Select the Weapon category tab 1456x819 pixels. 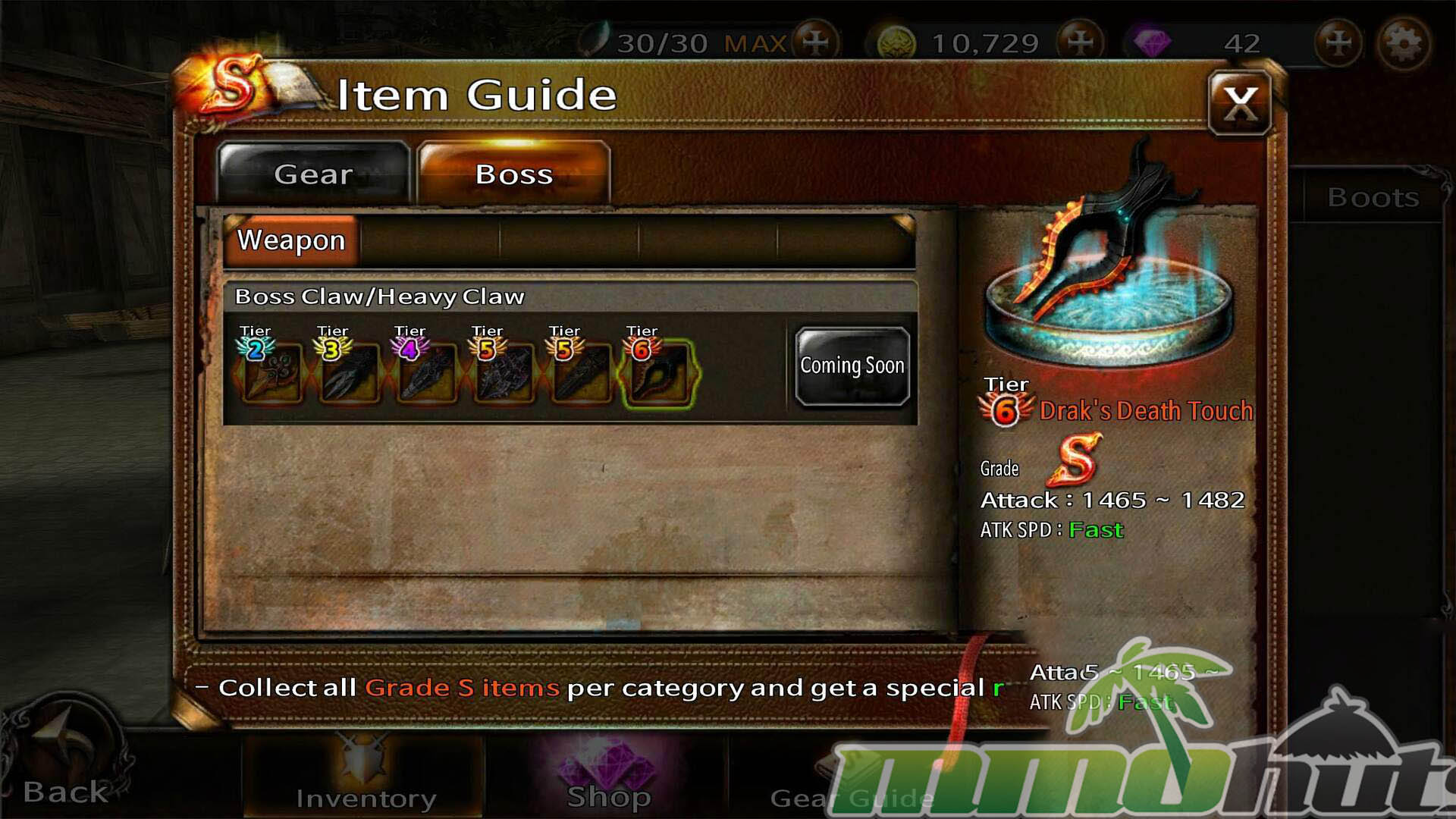click(x=292, y=240)
